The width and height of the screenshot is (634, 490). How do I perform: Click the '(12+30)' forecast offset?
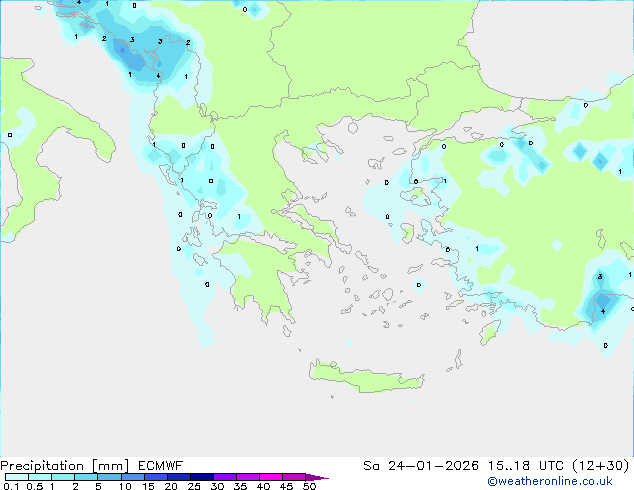coord(600,466)
